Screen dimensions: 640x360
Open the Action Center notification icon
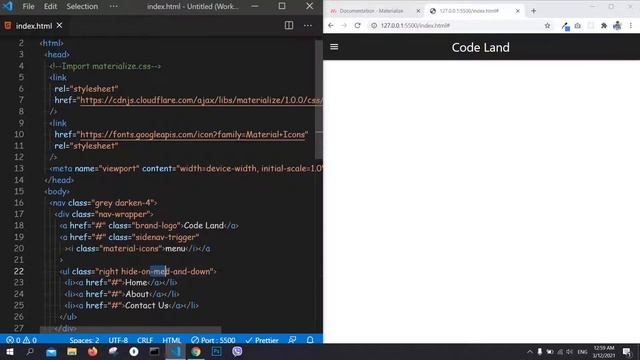pyautogui.click(x=627, y=352)
